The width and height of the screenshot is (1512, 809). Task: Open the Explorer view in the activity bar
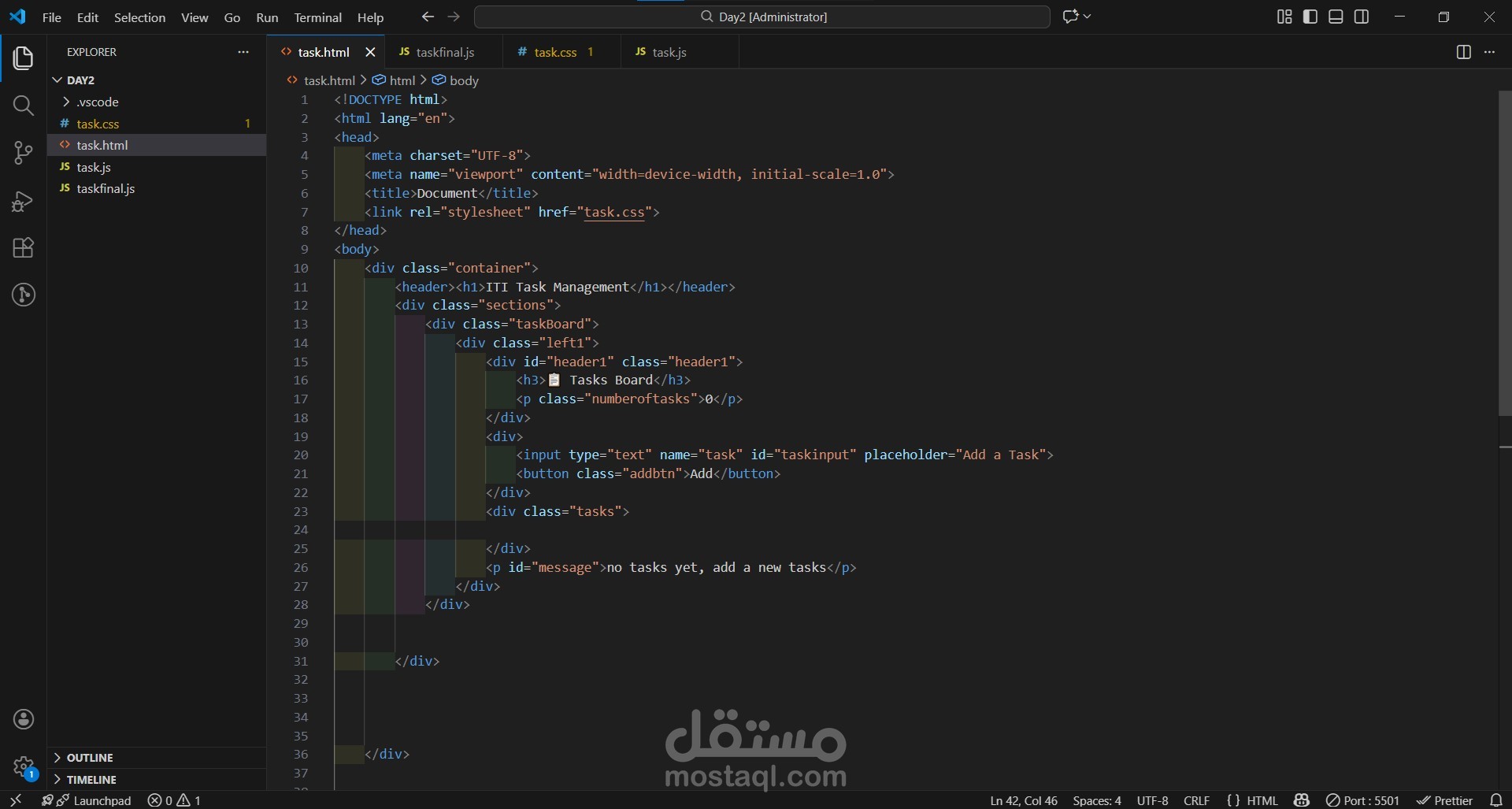coord(23,58)
